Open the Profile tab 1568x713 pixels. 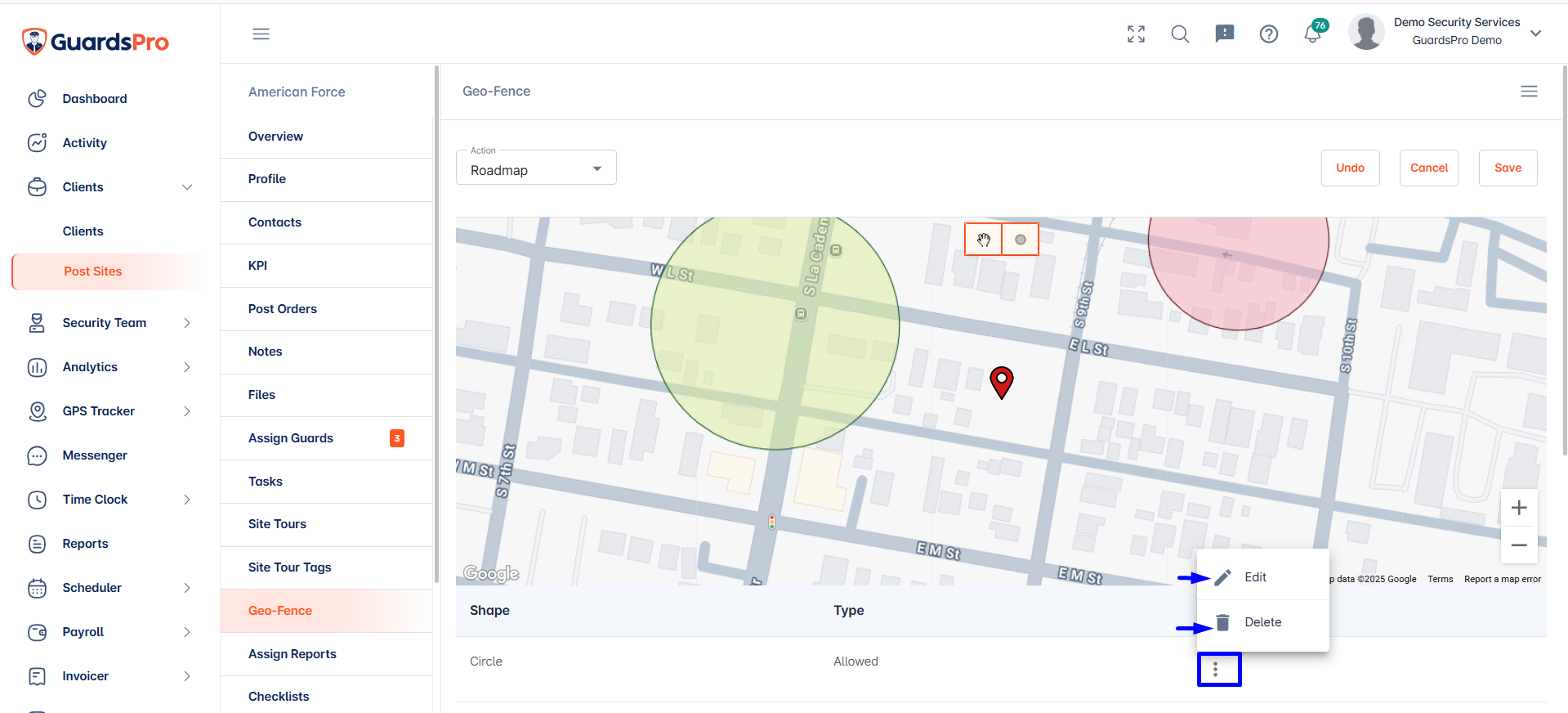click(326, 179)
